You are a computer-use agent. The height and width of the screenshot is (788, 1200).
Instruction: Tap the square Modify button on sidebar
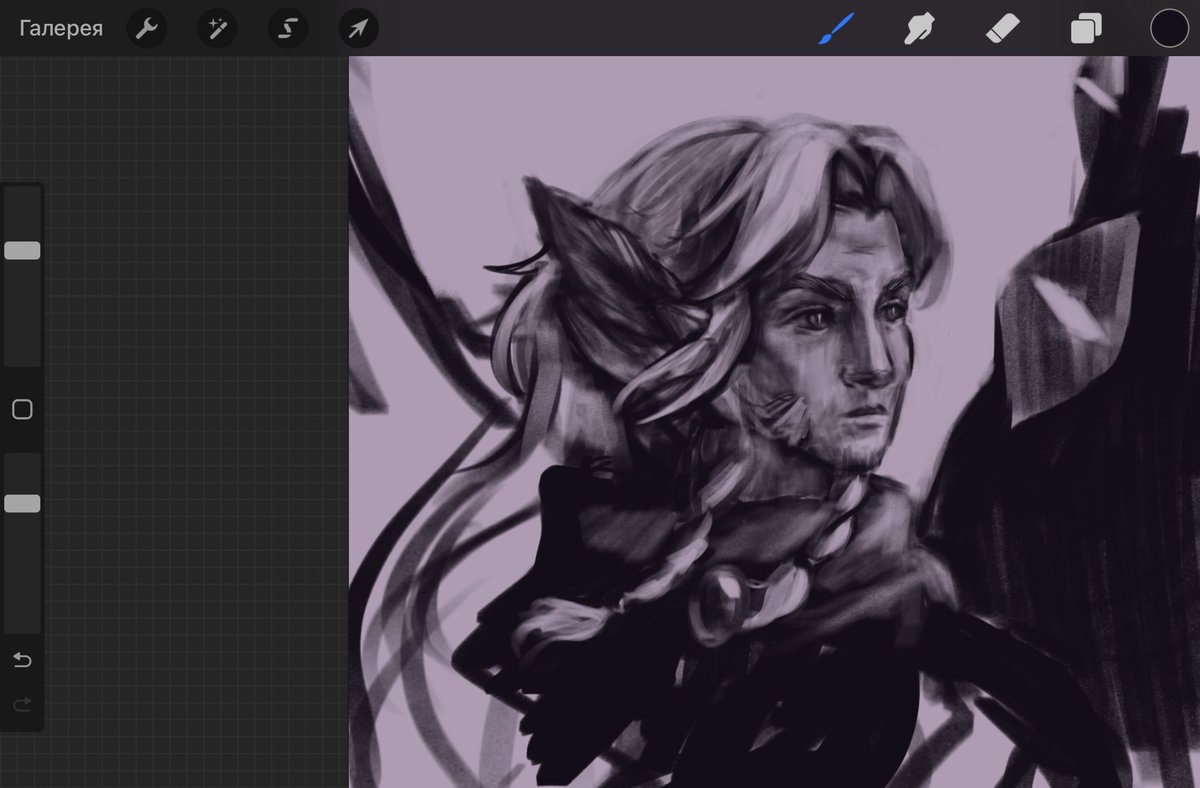(x=22, y=409)
